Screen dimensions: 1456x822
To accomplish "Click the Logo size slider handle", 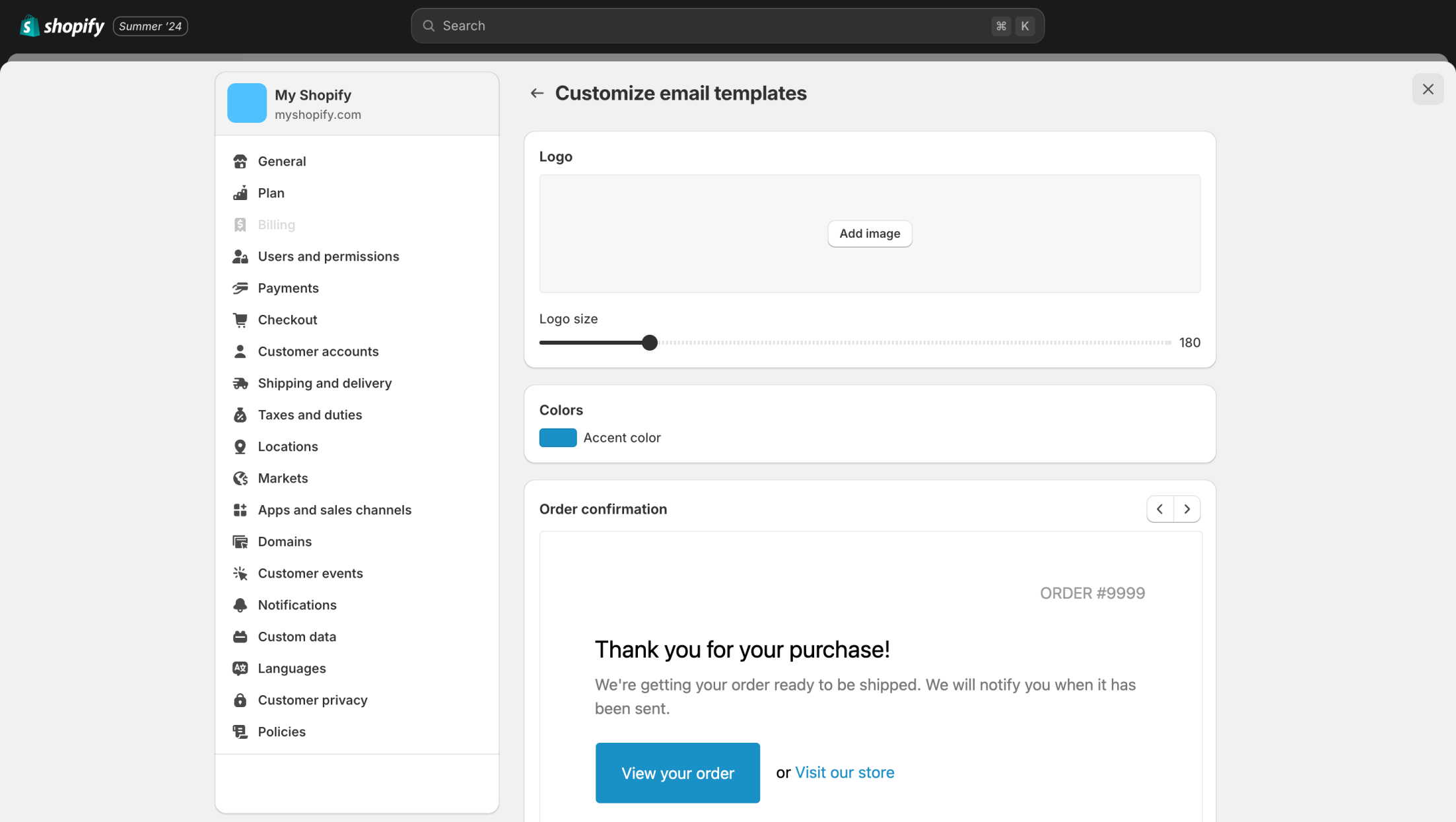I will pyautogui.click(x=650, y=342).
